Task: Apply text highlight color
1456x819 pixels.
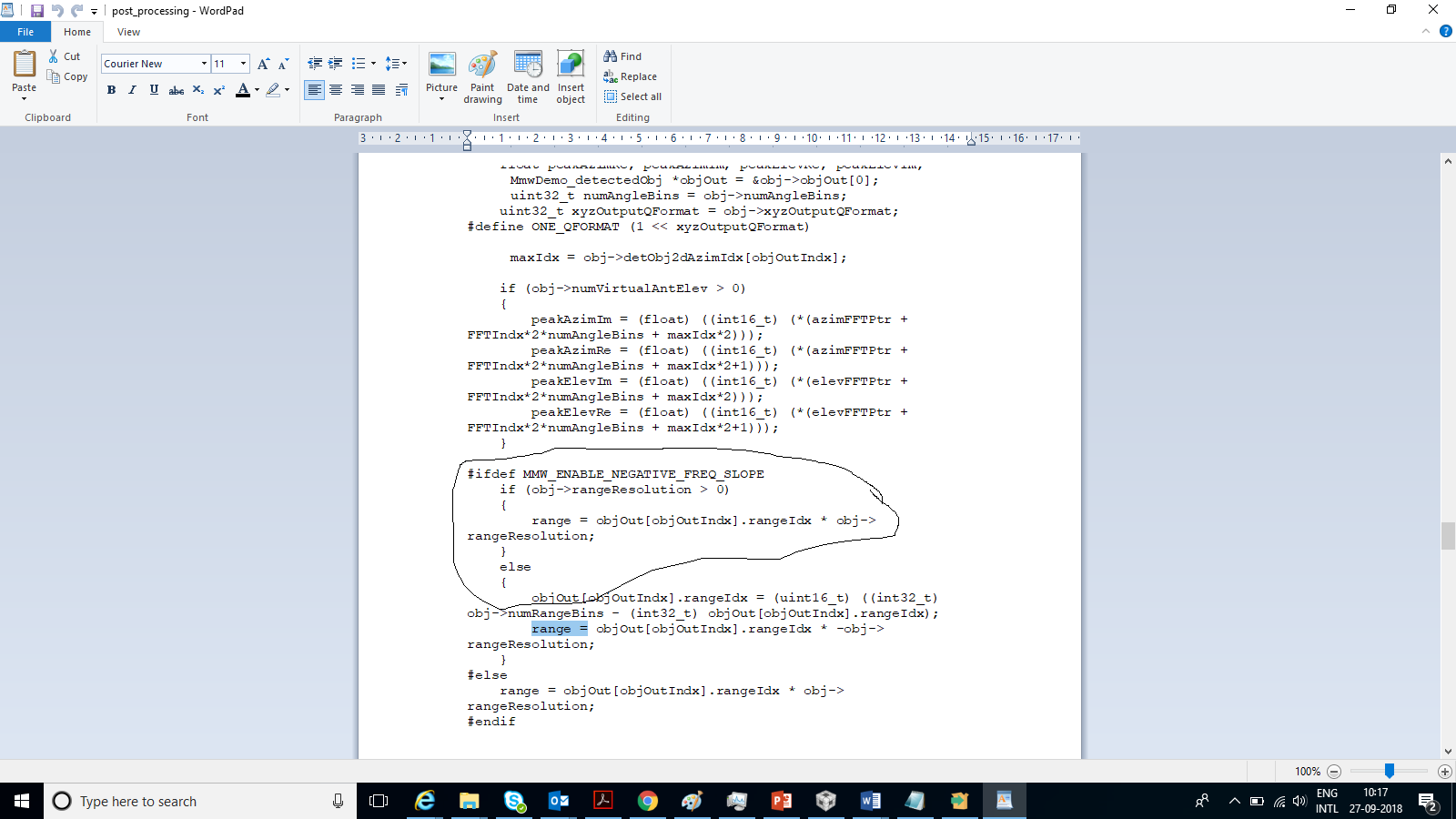Action: coord(273,90)
